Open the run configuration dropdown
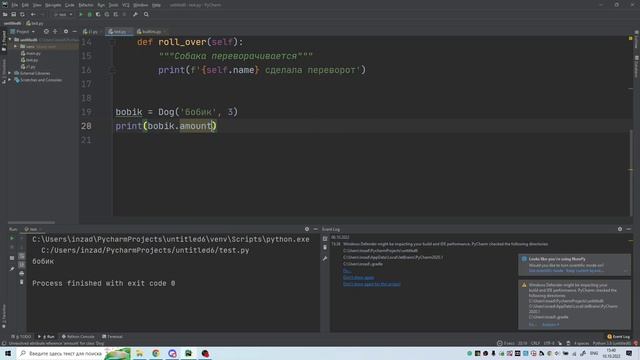This screenshot has width=640, height=360. (63, 14)
